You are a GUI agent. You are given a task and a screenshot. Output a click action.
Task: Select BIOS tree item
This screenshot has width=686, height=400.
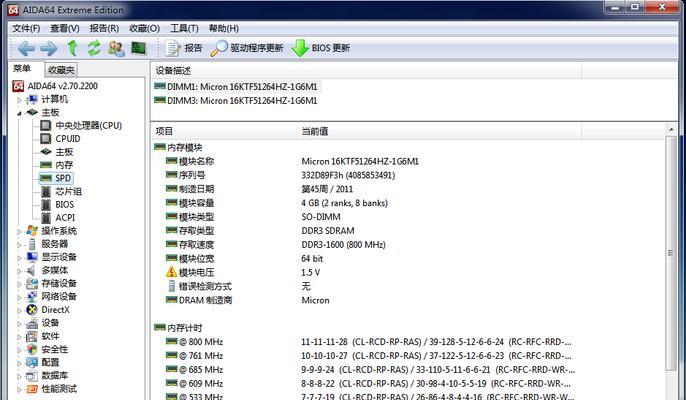coord(64,204)
